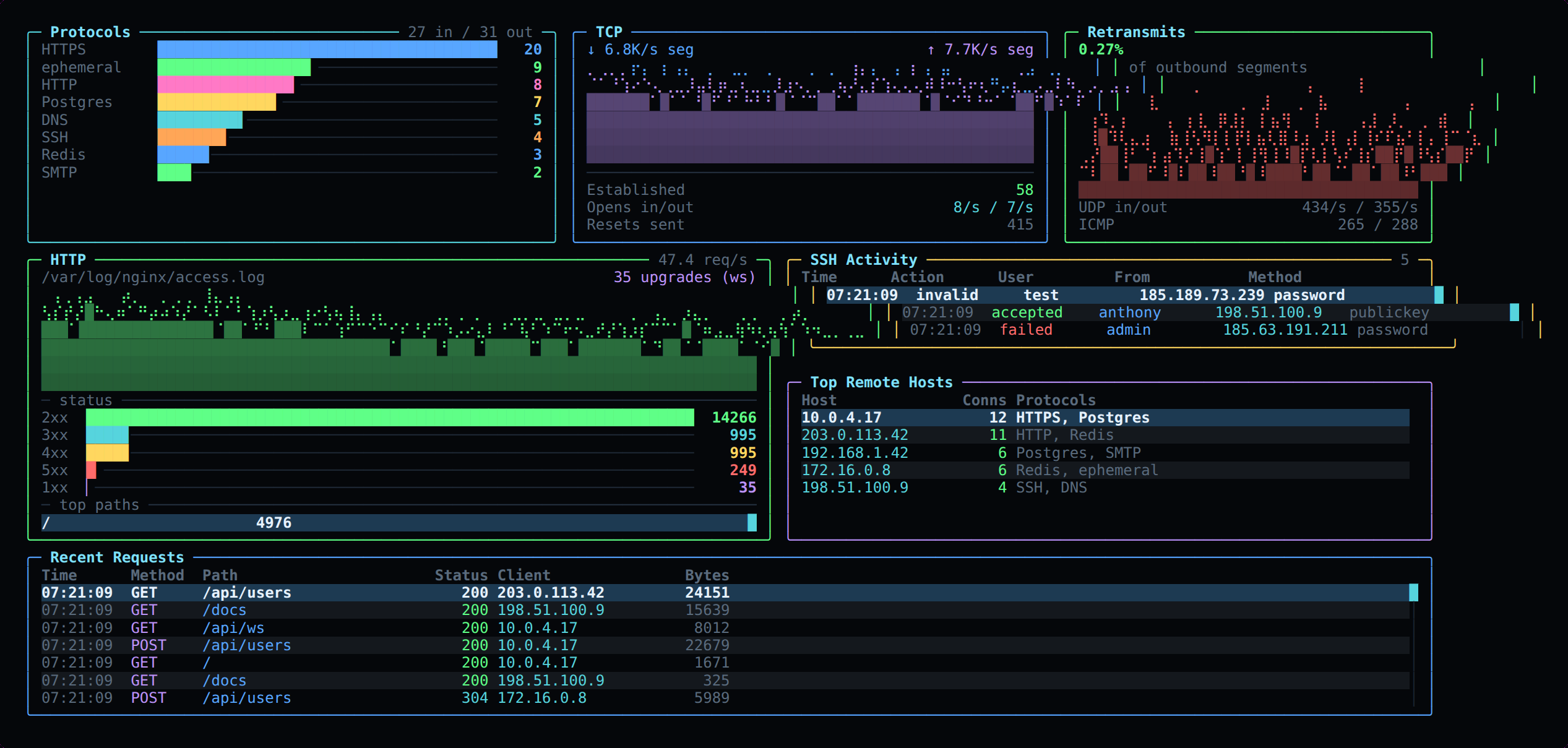
Task: Select host 203.0.113.42 row
Action: pos(1105,435)
